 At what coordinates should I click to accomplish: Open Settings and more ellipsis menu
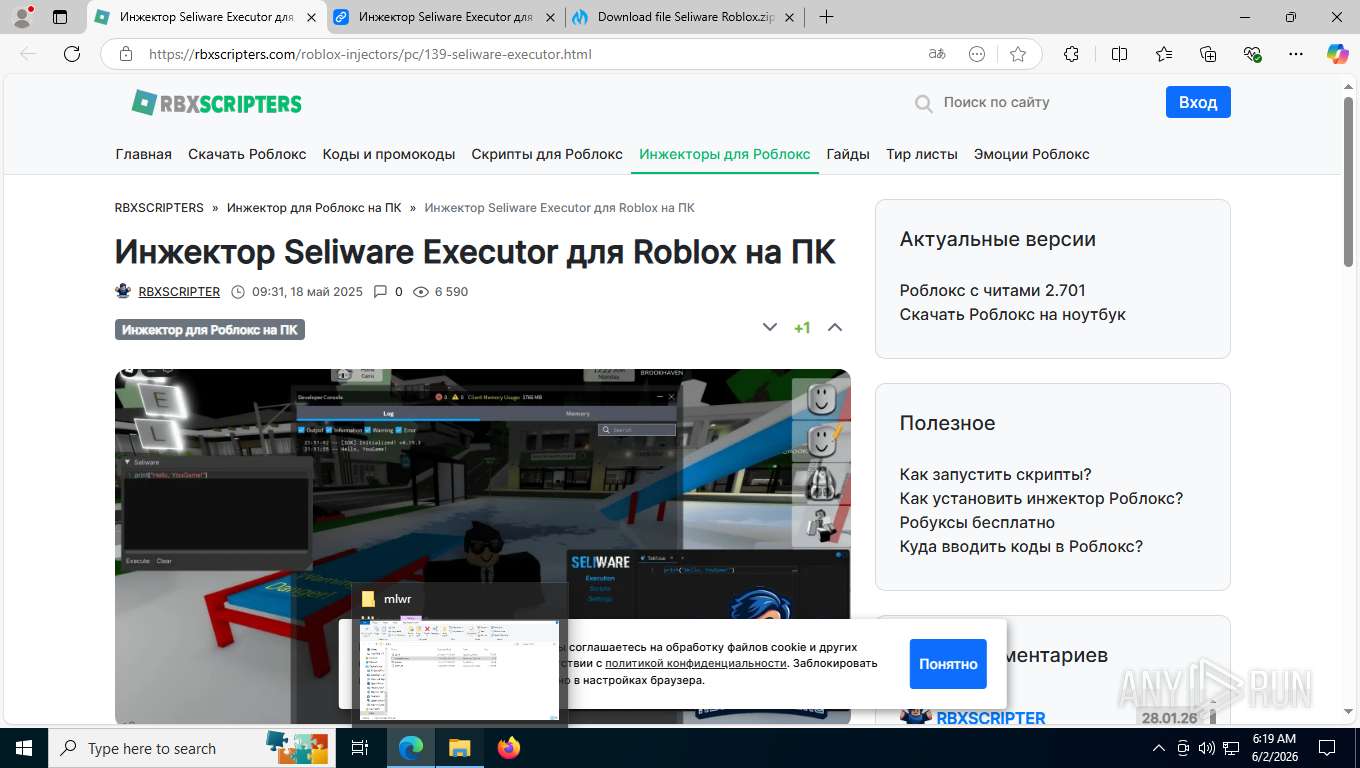(x=1296, y=54)
